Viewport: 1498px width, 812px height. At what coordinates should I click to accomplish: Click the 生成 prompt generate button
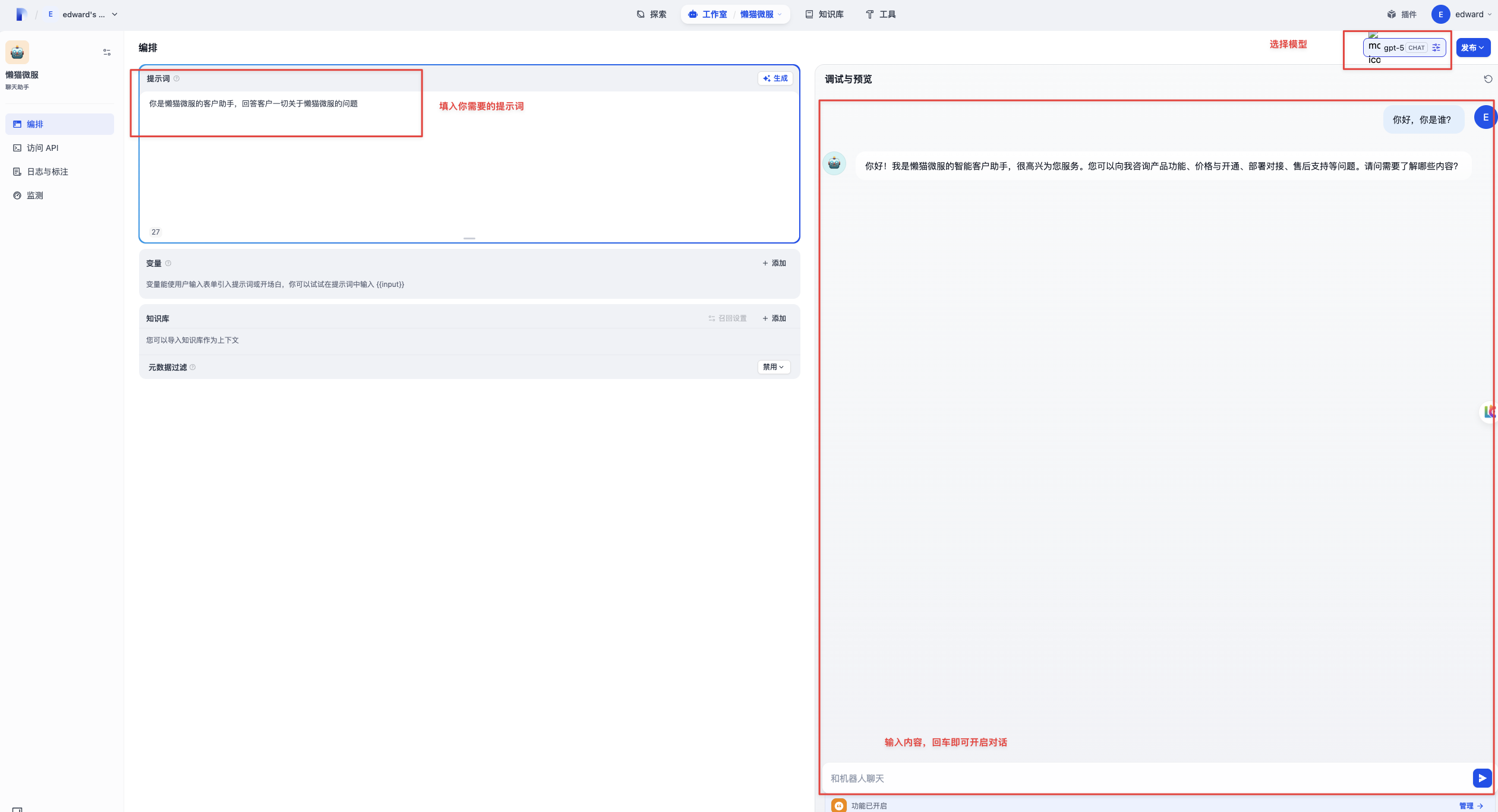pyautogui.click(x=775, y=78)
